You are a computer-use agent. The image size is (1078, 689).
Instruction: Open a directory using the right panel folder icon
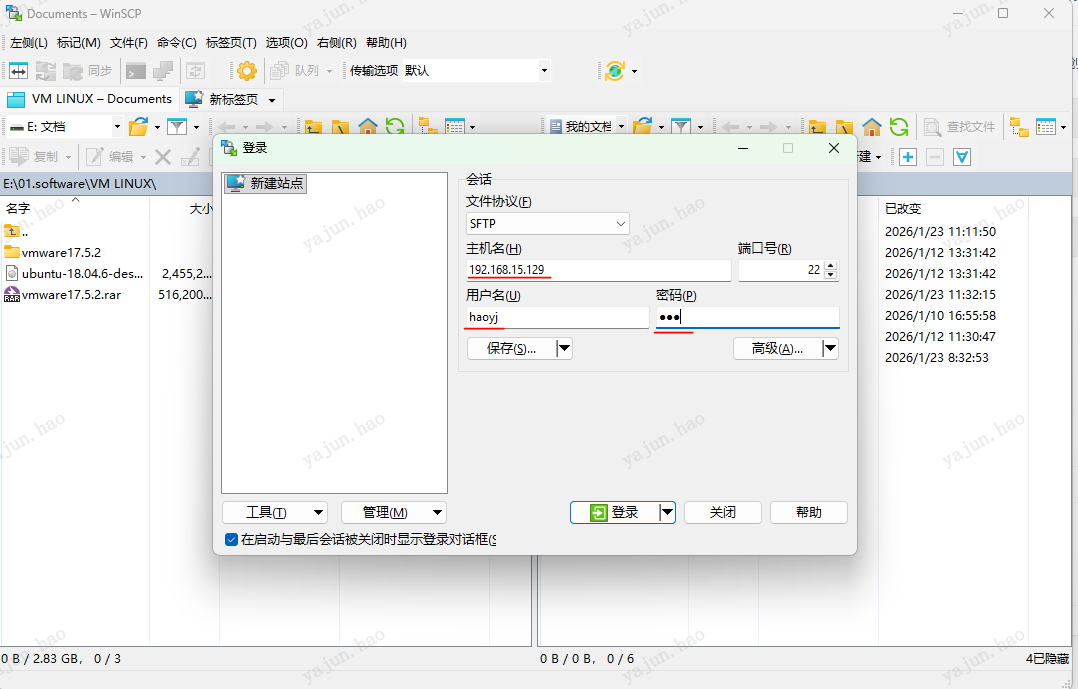(643, 127)
